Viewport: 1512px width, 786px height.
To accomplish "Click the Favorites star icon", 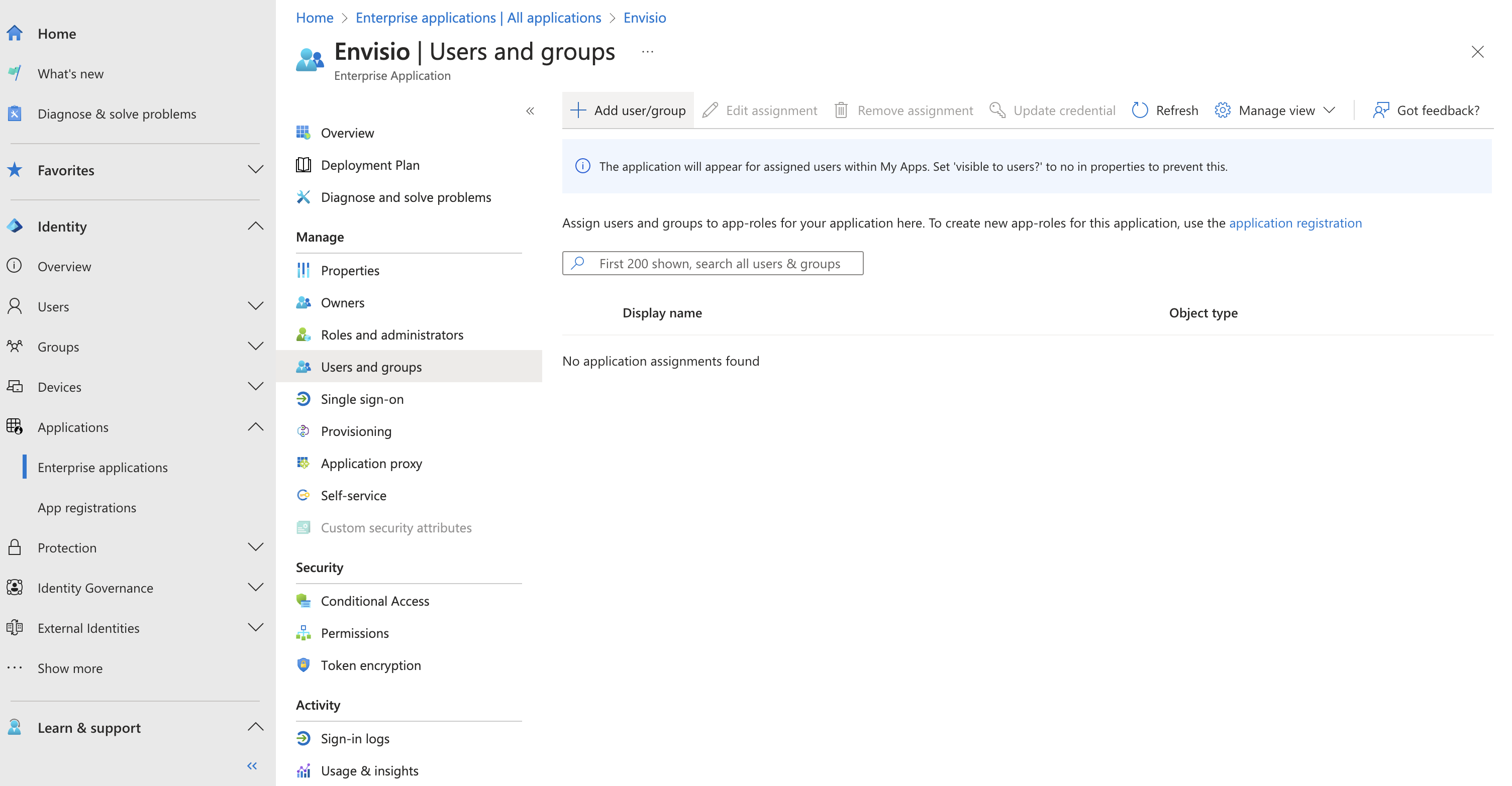I will click(x=15, y=170).
